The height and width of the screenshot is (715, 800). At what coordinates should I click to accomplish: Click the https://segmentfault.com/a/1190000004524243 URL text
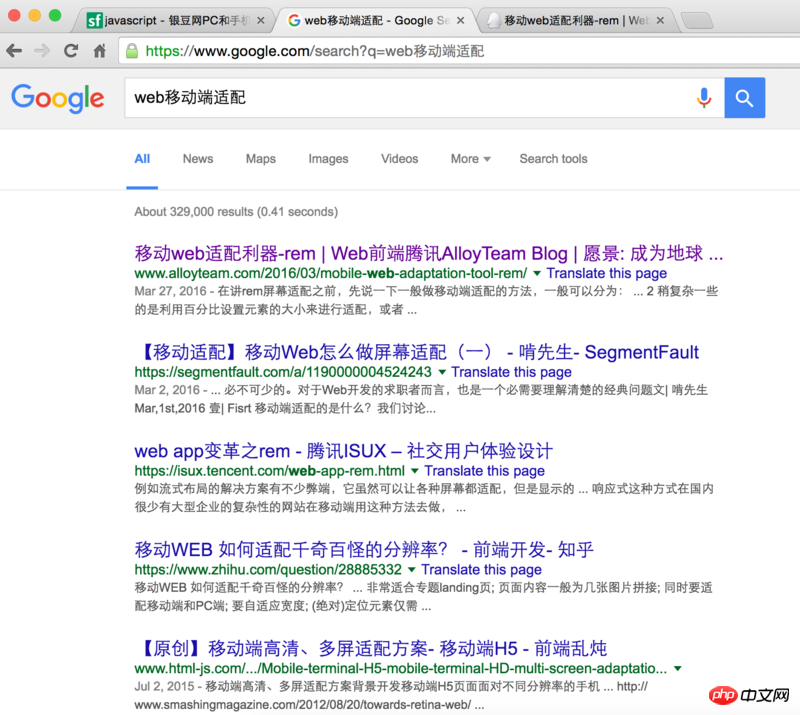(283, 372)
